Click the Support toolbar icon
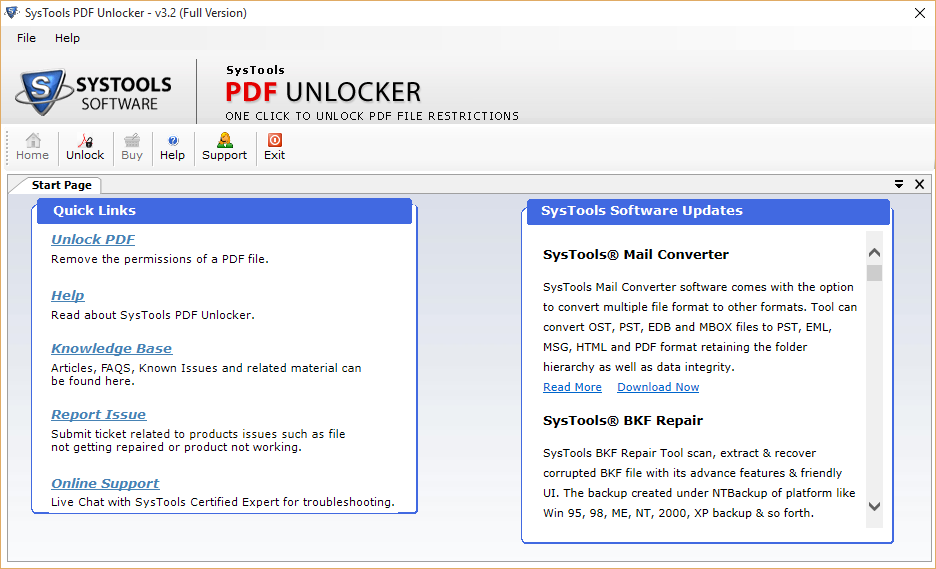Viewport: 936px width, 569px height. (224, 147)
